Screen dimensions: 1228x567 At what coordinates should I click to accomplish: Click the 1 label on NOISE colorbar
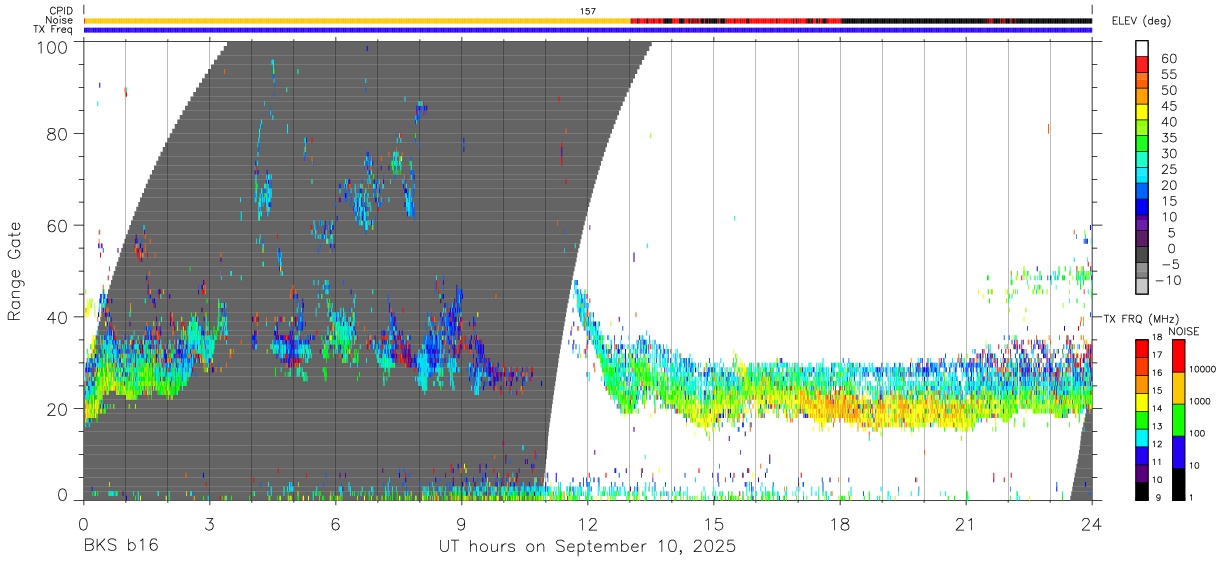[x=1192, y=497]
